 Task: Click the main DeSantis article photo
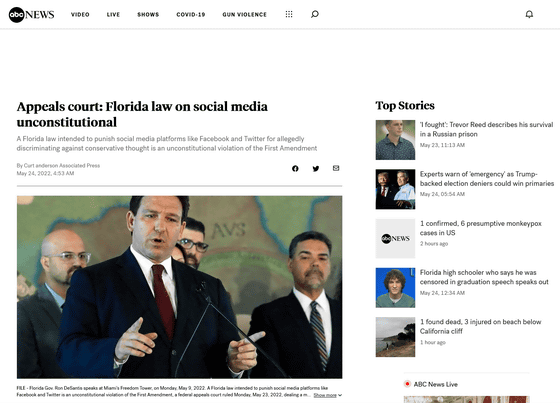[x=179, y=287]
